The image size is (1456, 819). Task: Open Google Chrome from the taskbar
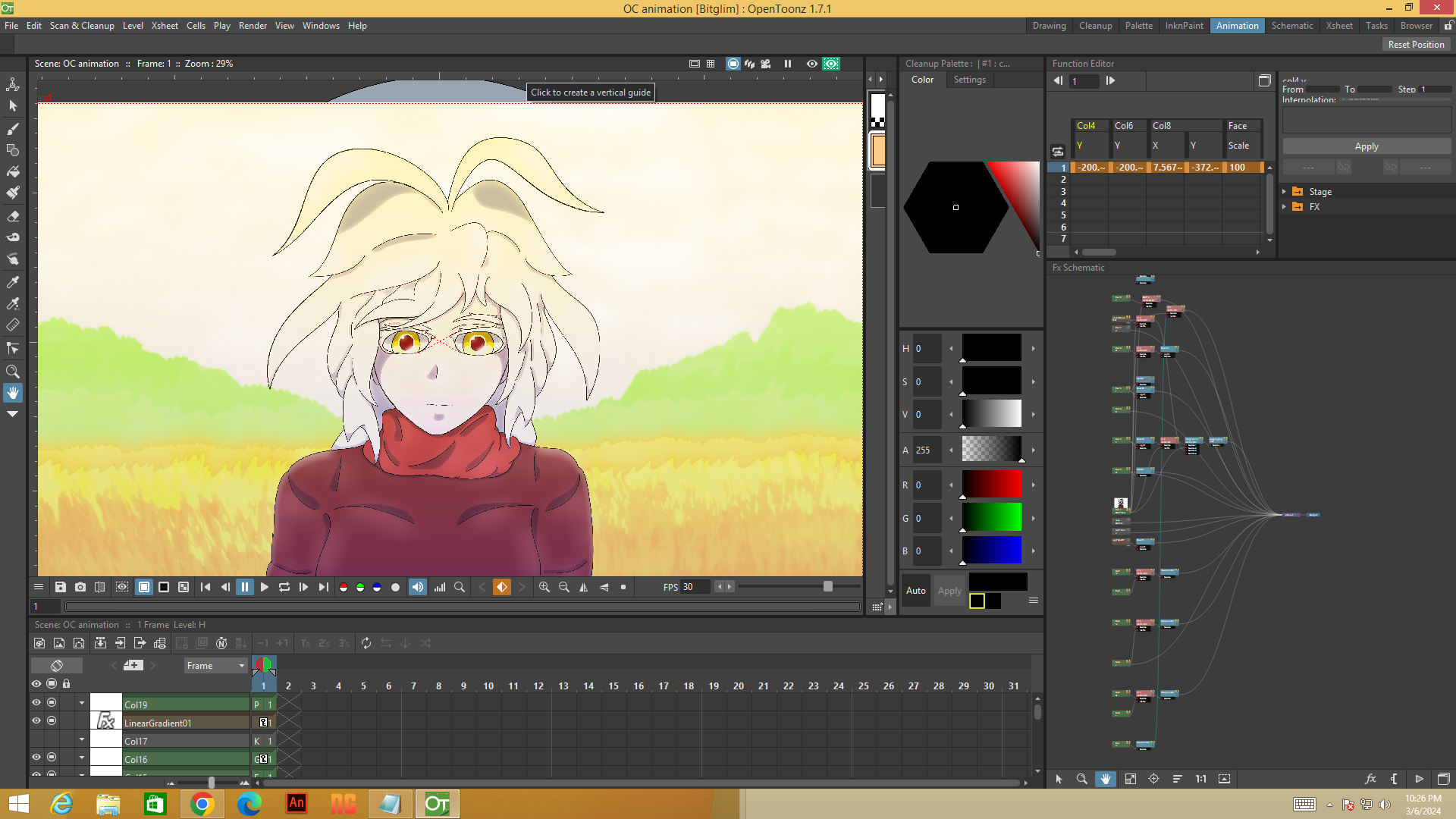(202, 804)
